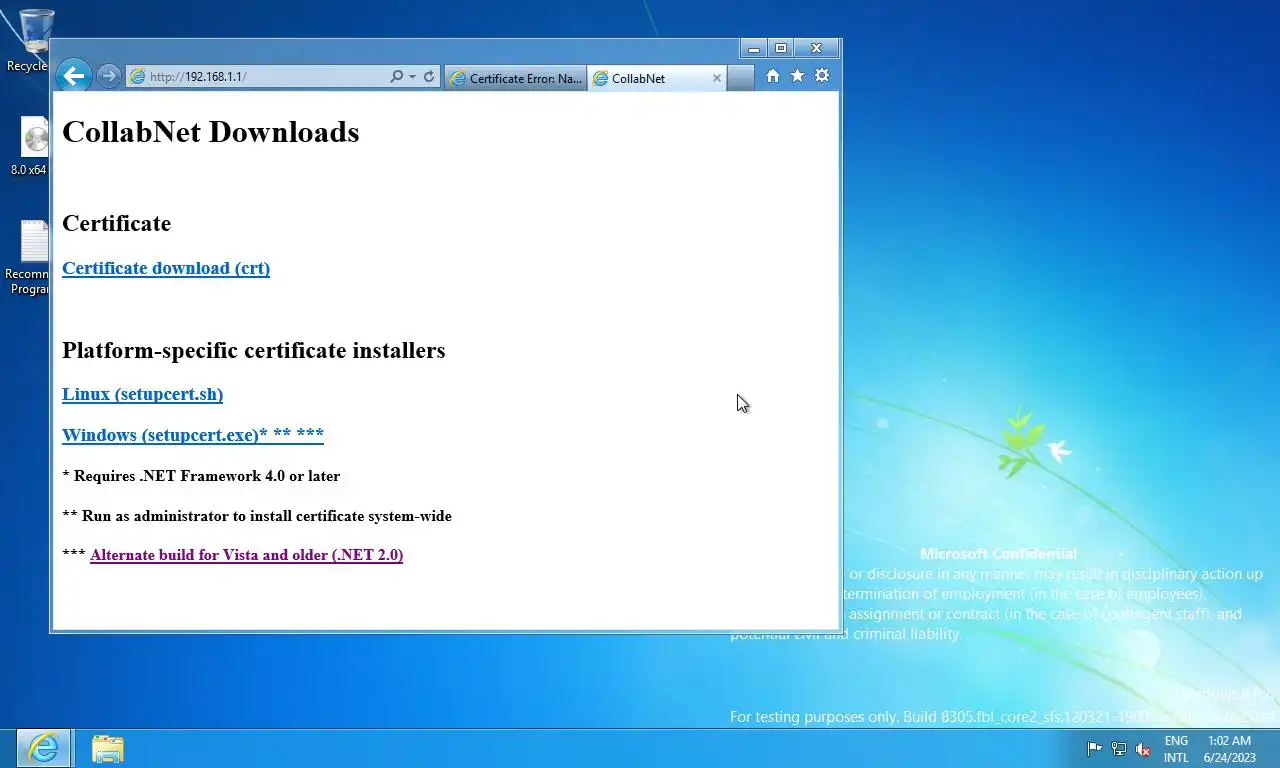This screenshot has width=1280, height=768.
Task: Open a new blank tab button
Action: click(x=740, y=78)
